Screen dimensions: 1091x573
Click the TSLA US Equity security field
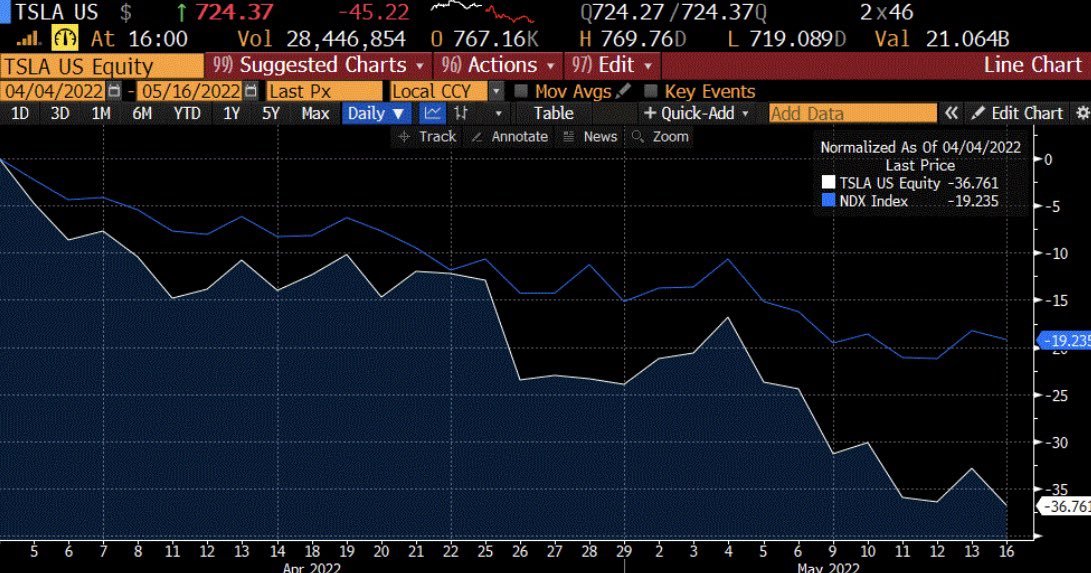tap(102, 66)
